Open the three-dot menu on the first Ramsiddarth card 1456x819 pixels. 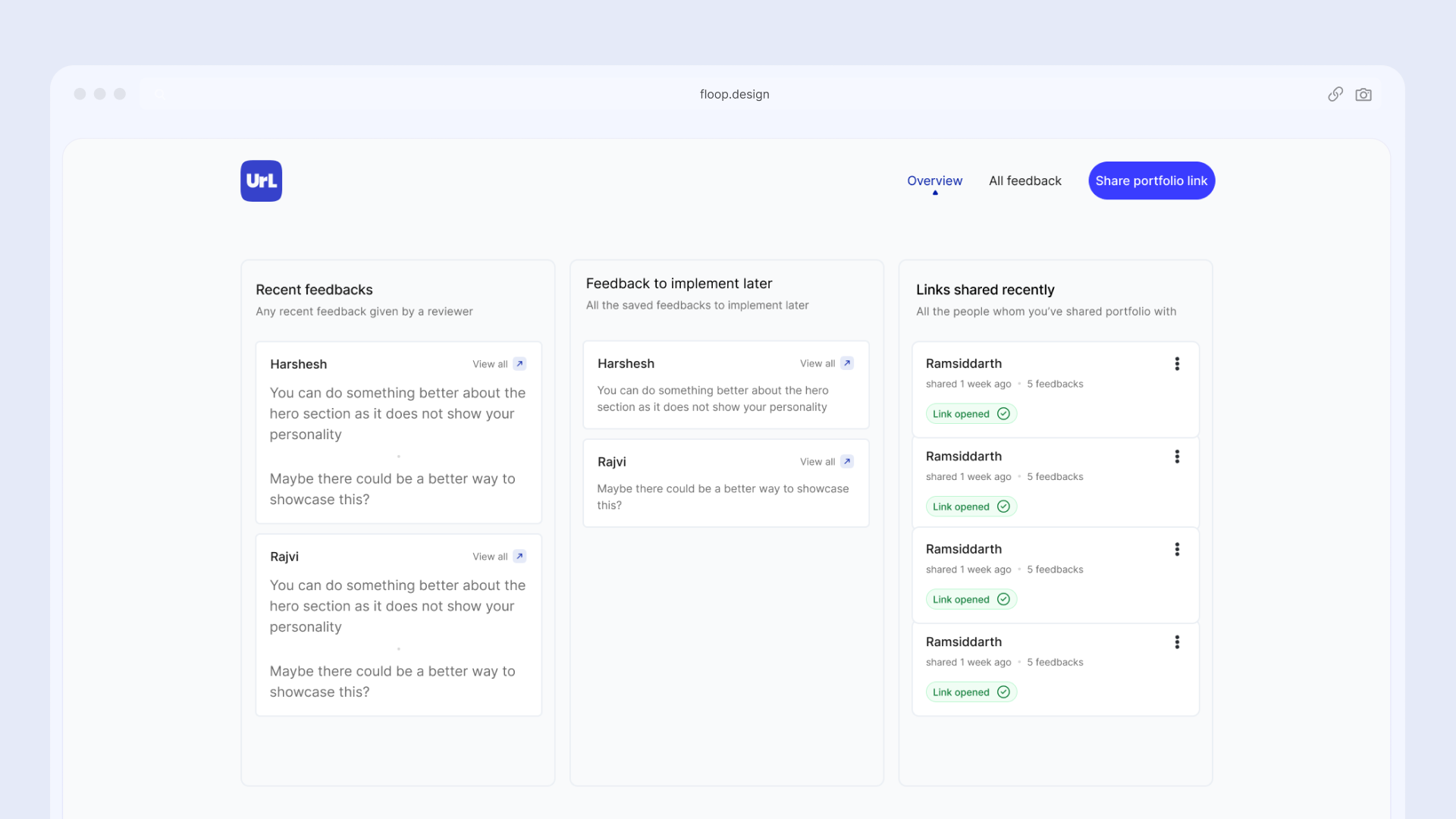pos(1177,364)
